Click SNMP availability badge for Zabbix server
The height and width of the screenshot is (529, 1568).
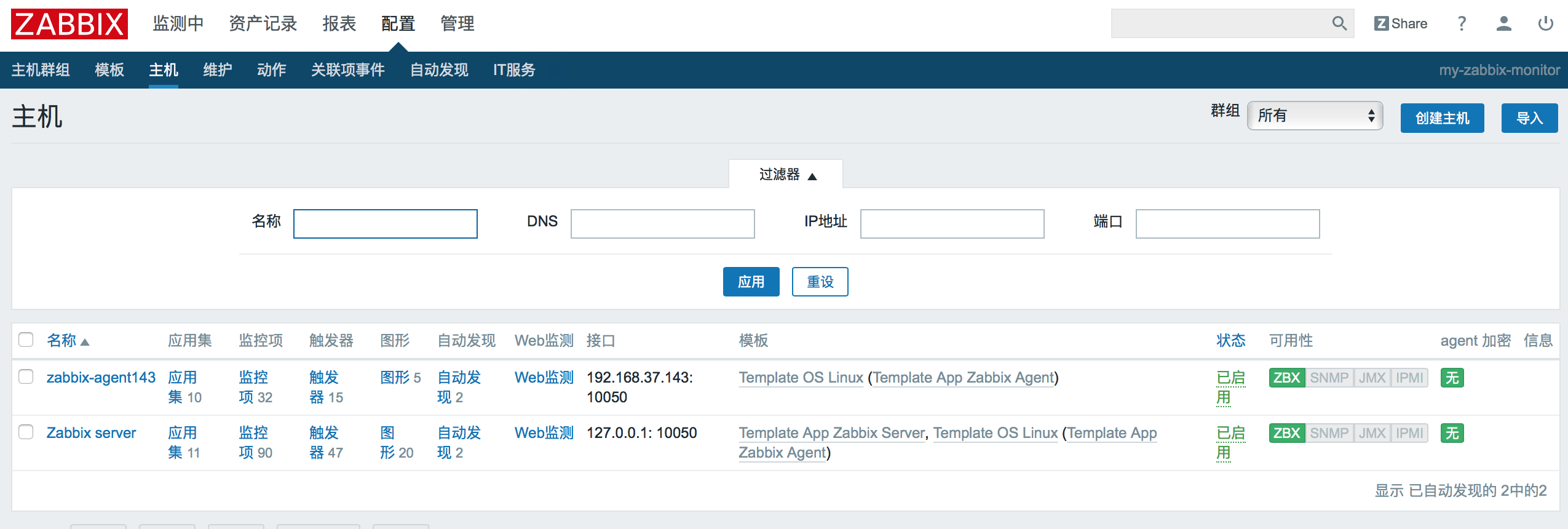pos(1329,433)
